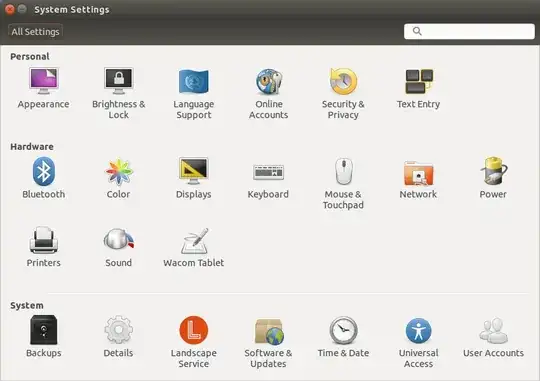
Task: Open the Network settings folder icon
Action: (418, 173)
